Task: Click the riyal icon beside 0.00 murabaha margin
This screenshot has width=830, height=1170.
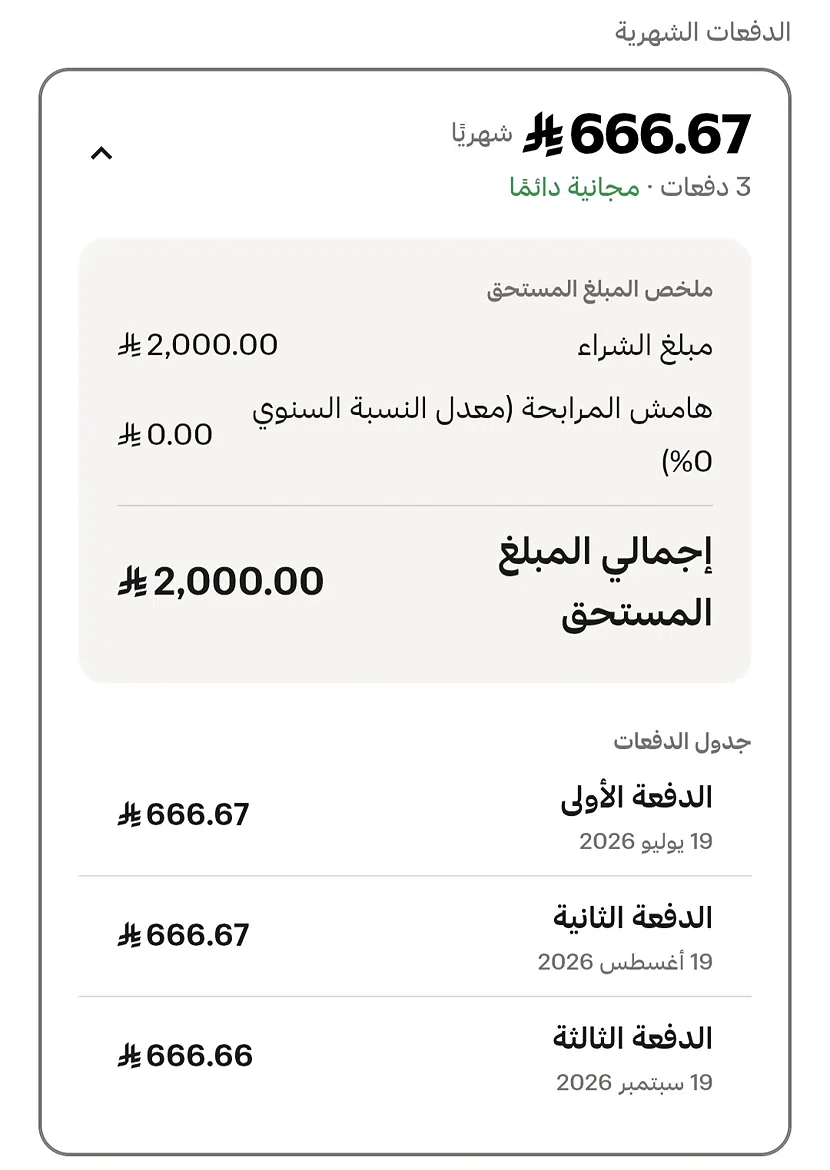Action: 130,434
